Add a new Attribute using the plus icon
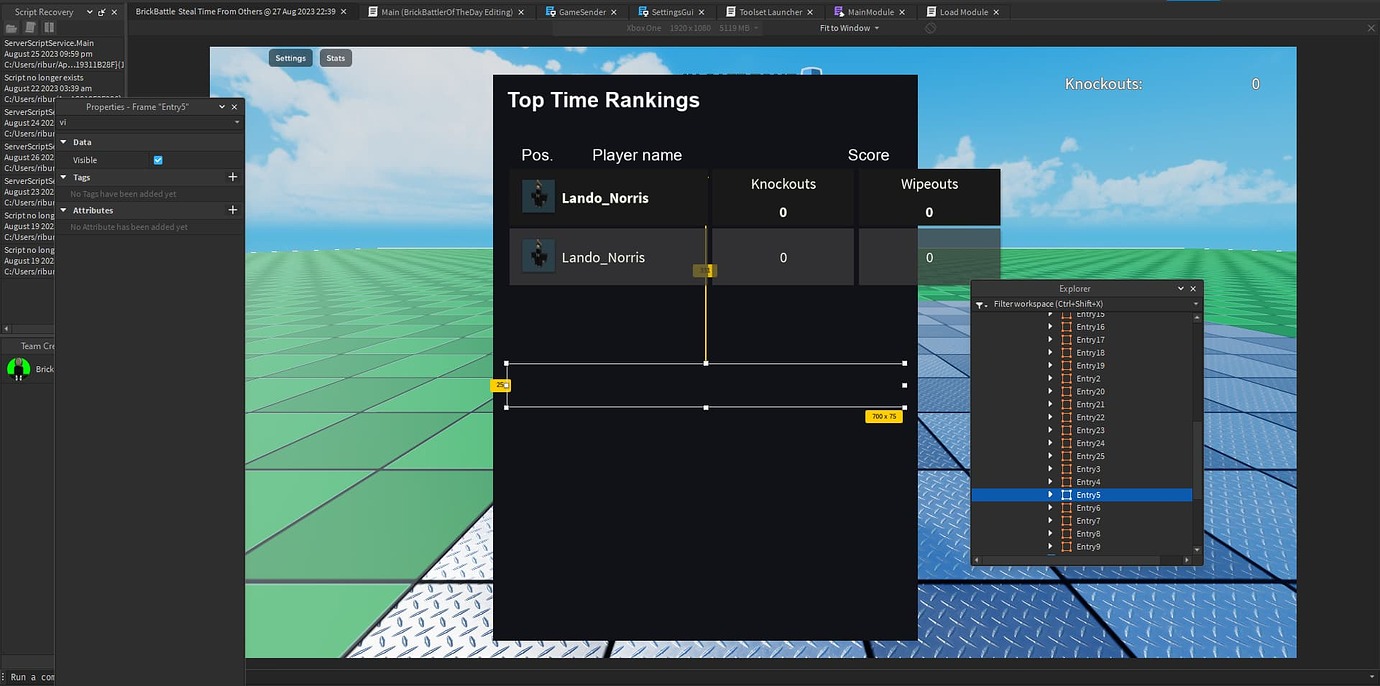This screenshot has height=686, width=1380. pyautogui.click(x=232, y=209)
